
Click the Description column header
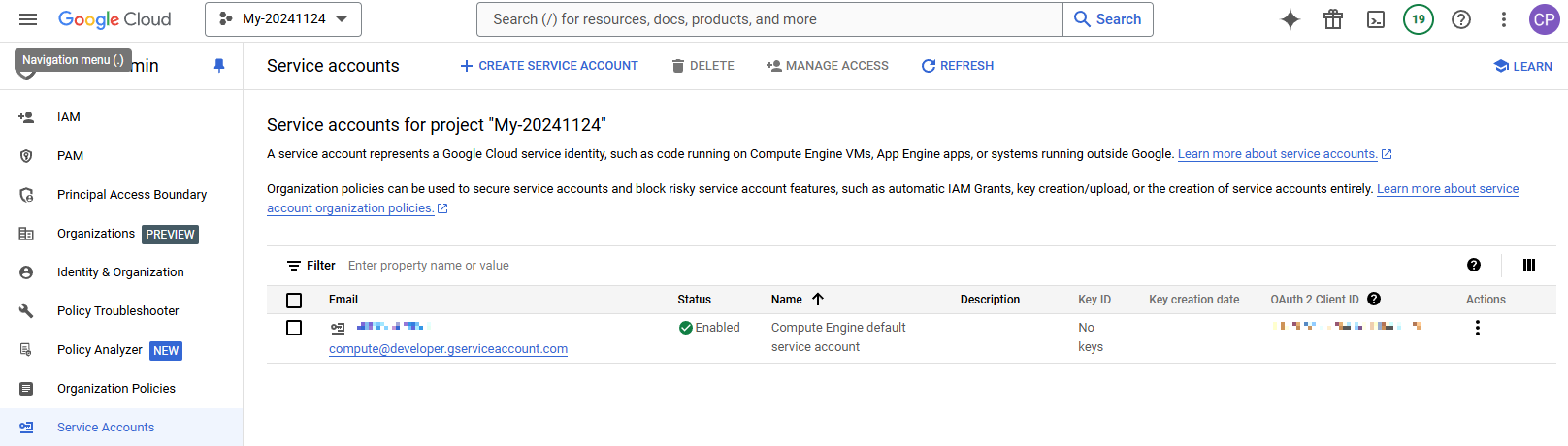tap(990, 300)
